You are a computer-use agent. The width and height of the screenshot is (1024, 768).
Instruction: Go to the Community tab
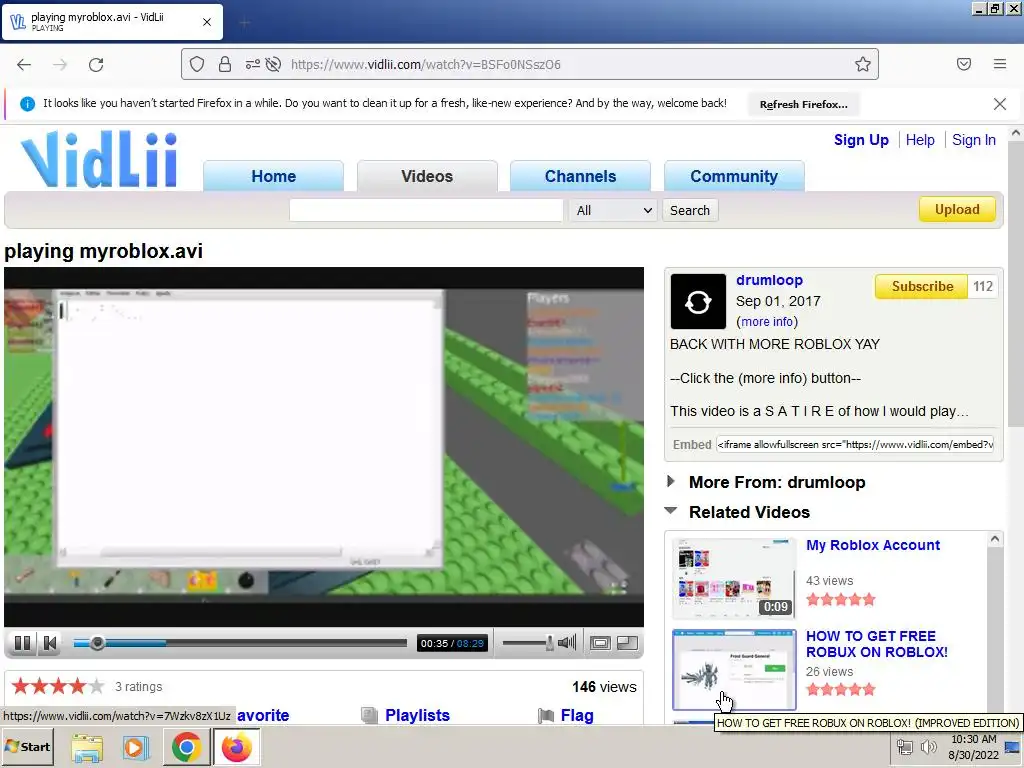[x=734, y=176]
